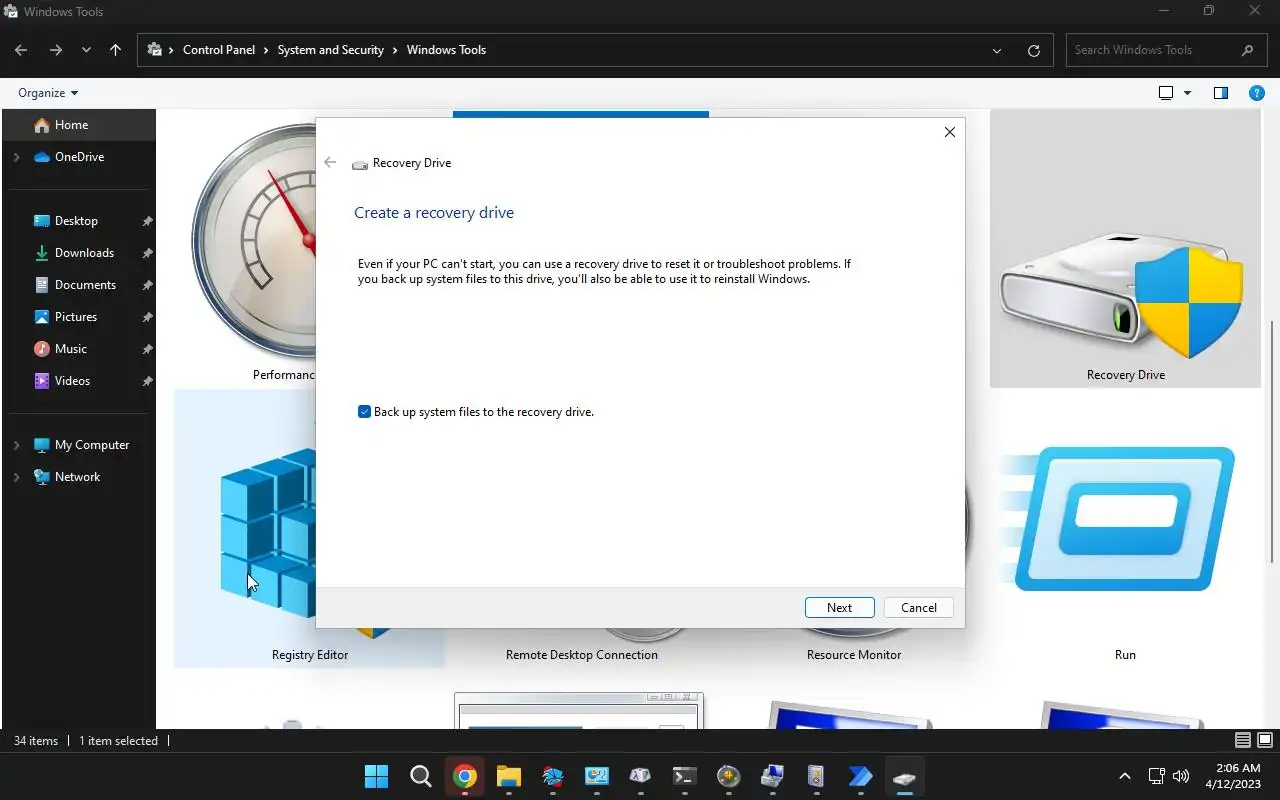Select Network in navigation pane
The image size is (1280, 800).
coord(77,477)
